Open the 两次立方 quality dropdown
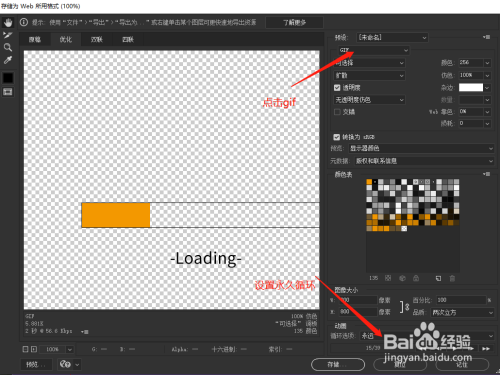This screenshot has height=375, width=500. [462, 312]
